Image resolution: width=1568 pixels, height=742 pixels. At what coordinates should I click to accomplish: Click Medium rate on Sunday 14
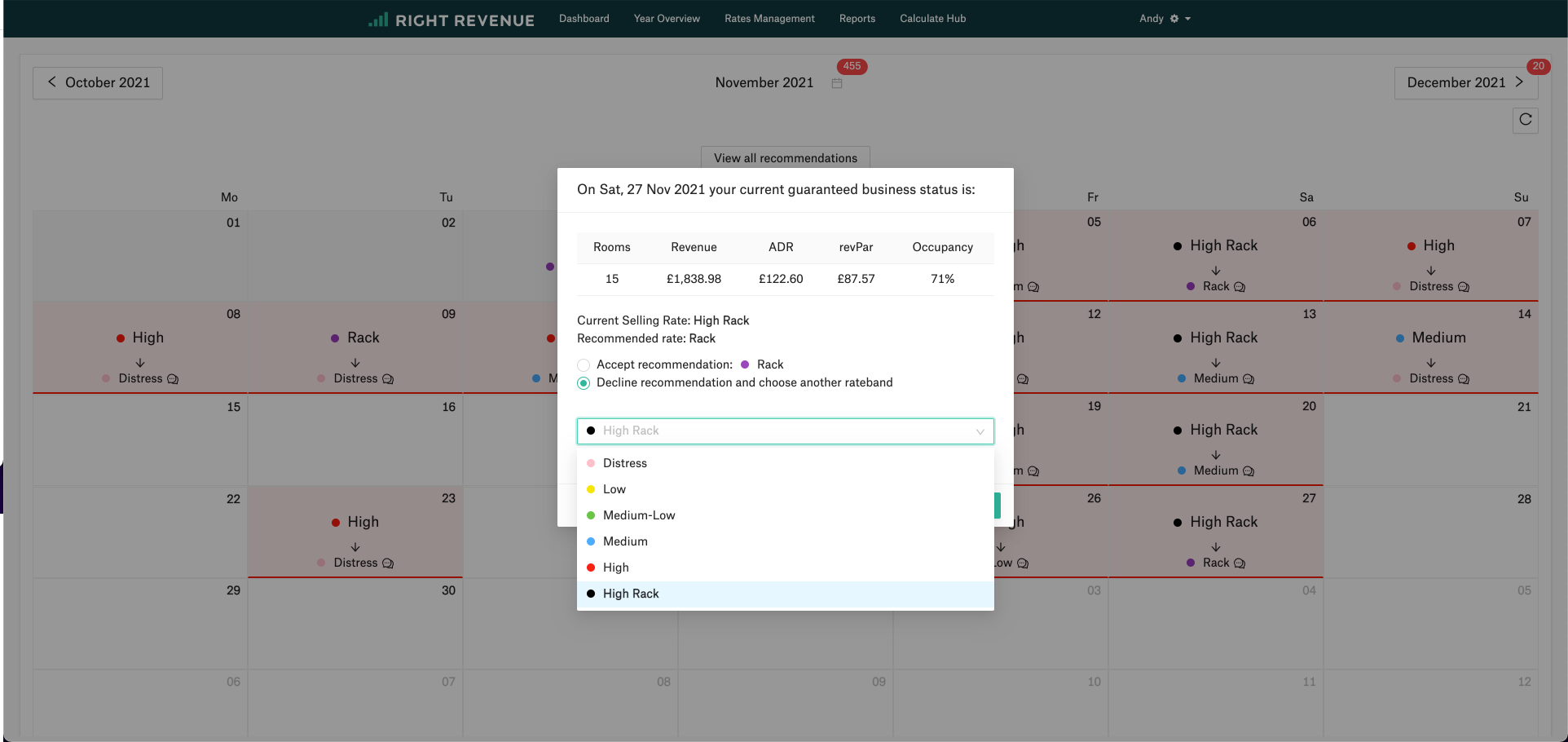coord(1431,338)
